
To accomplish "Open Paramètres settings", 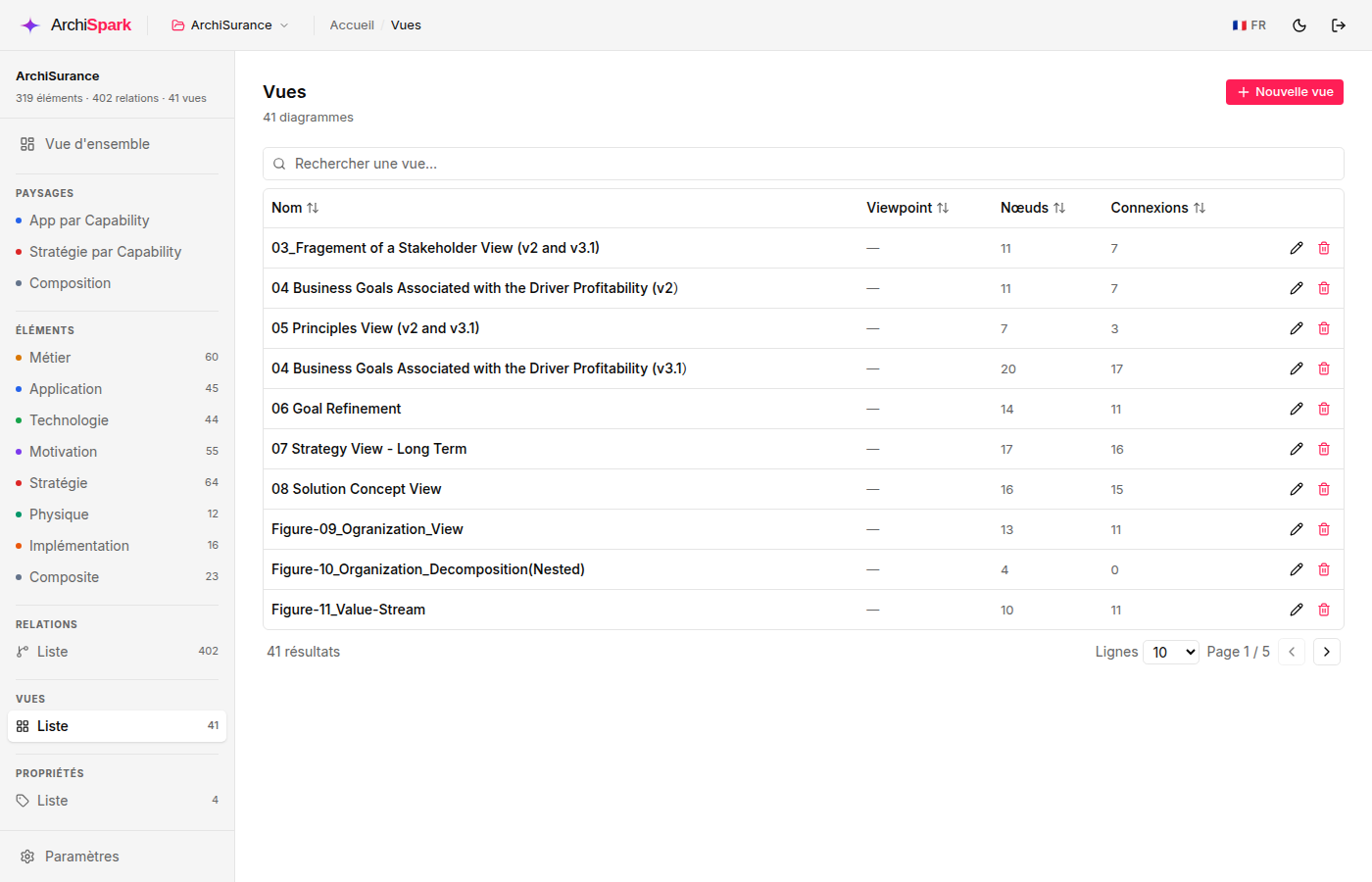I will click(x=118, y=857).
